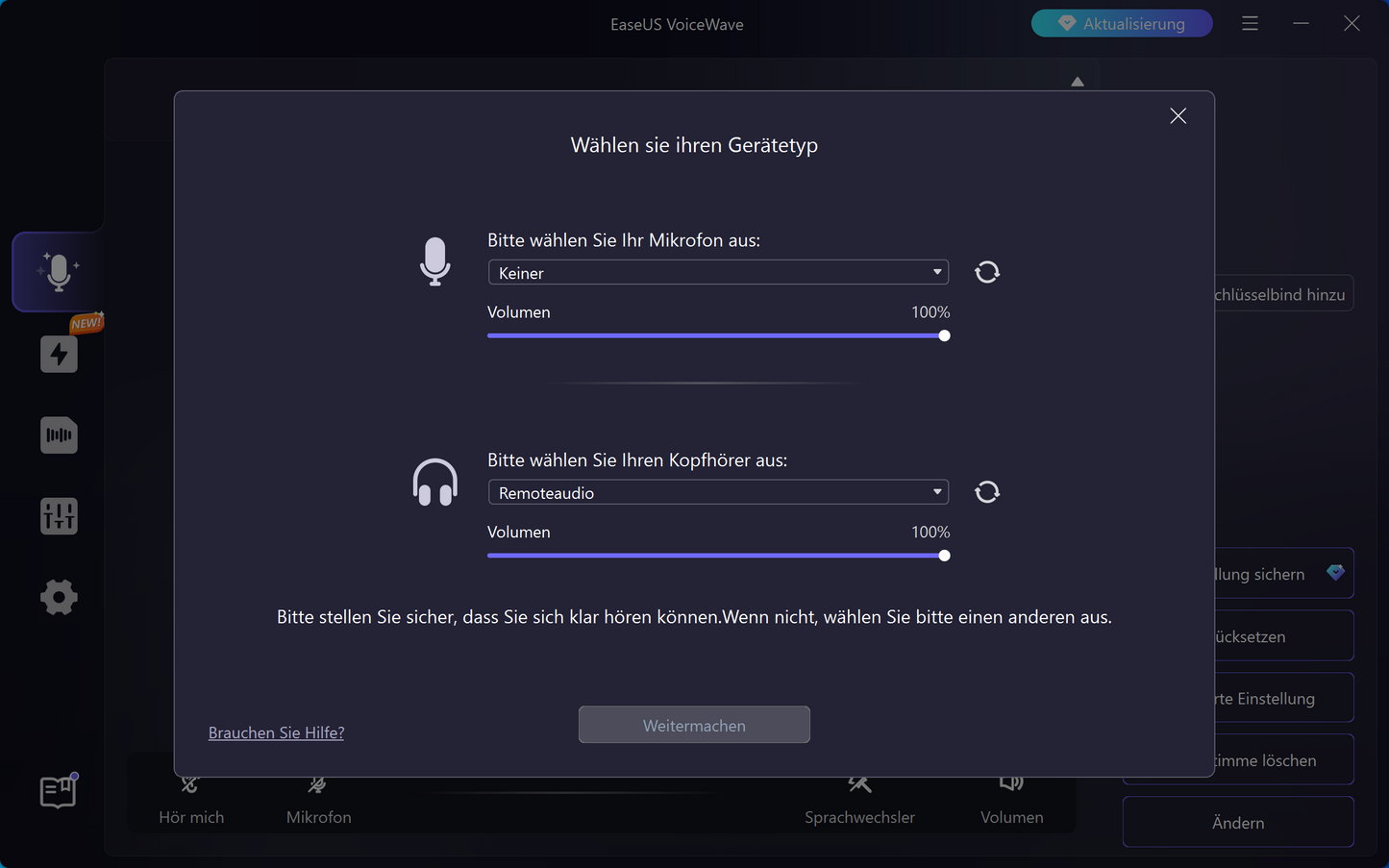This screenshot has height=868, width=1389.
Task: Click the Stimme löschen button
Action: tap(1284, 759)
